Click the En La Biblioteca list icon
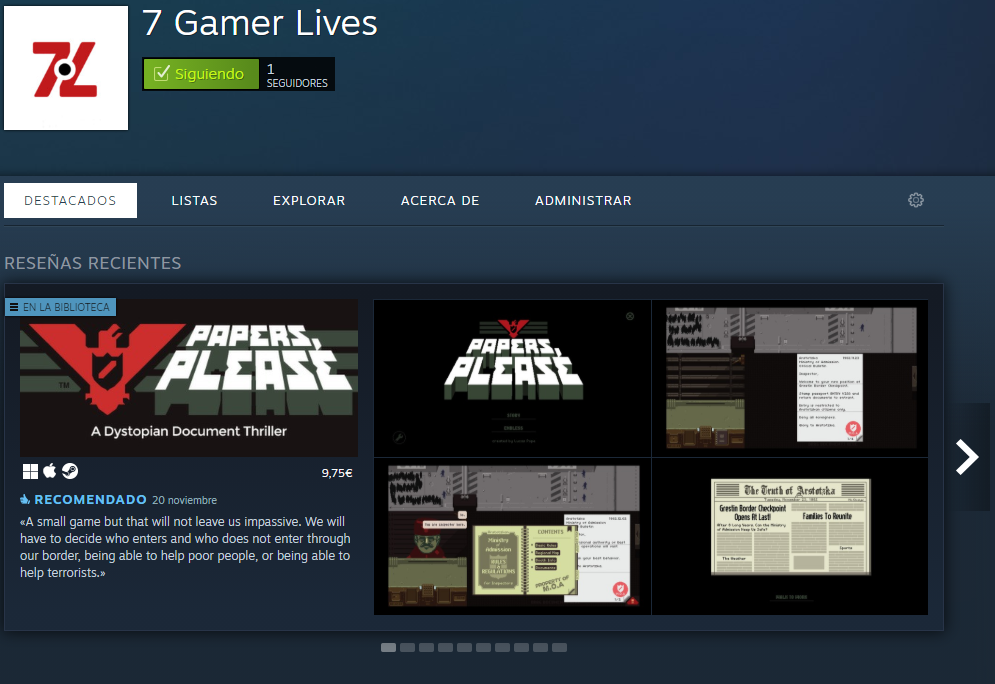 coord(14,307)
